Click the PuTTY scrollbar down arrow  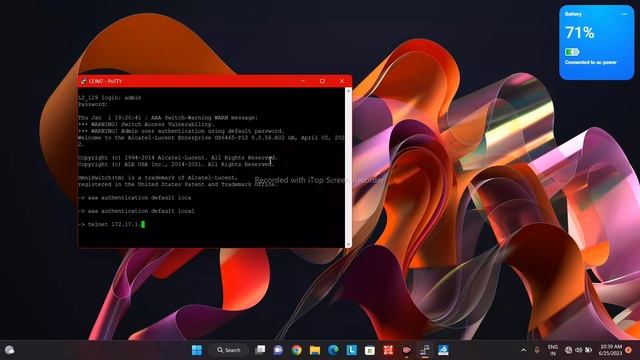348,244
